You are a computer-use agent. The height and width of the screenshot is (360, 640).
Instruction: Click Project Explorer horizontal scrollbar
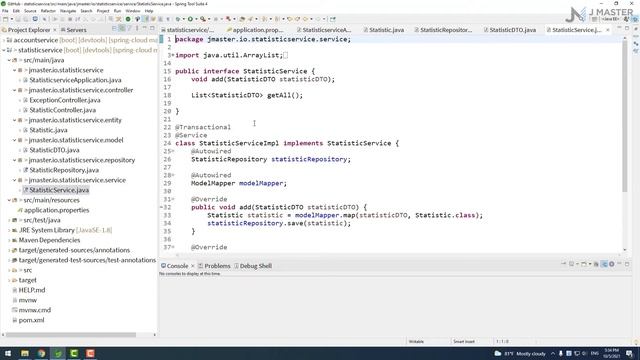point(71,335)
